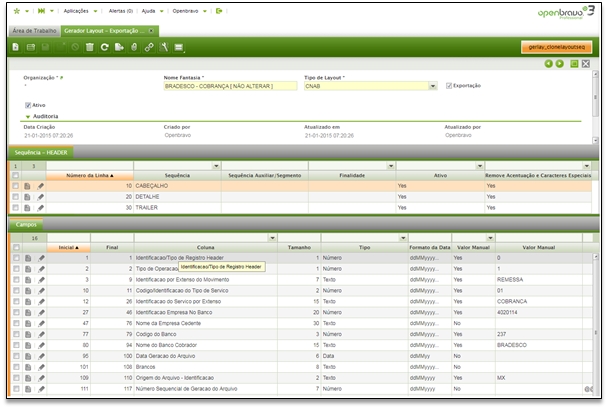This screenshot has height=409, width=608.
Task: Open the pencil edit icon on CABEÇALHO row
Action: (x=41, y=186)
